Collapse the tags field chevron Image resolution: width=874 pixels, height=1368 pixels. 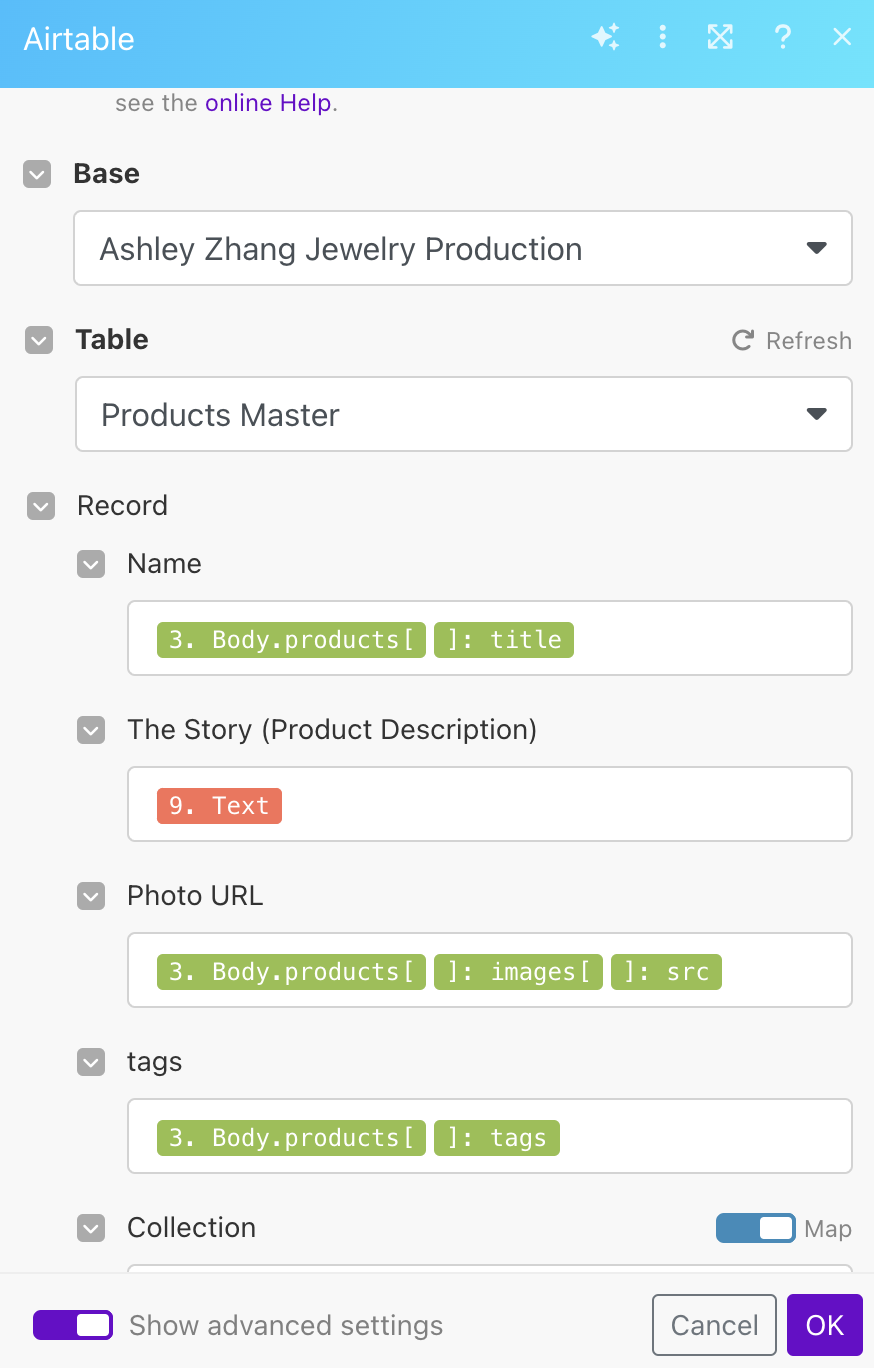91,1063
